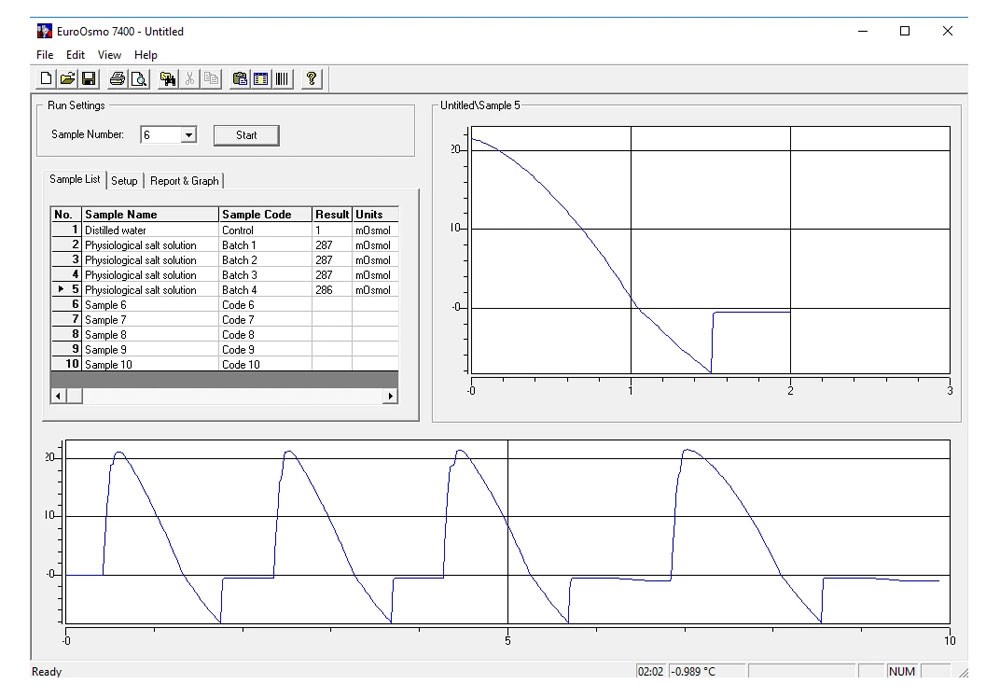1000x698 pixels.
Task: Print using the printer toolbar icon
Action: (x=117, y=78)
